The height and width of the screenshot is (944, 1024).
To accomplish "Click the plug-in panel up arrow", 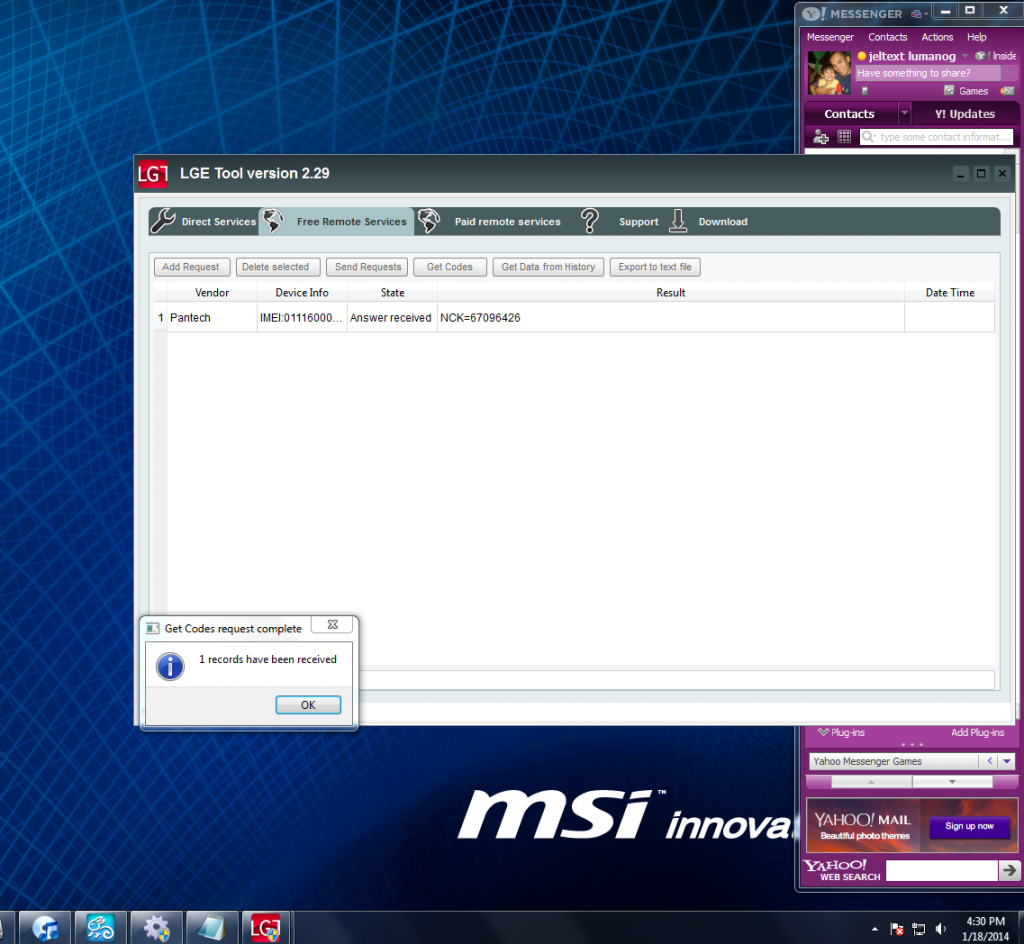I will coord(871,782).
